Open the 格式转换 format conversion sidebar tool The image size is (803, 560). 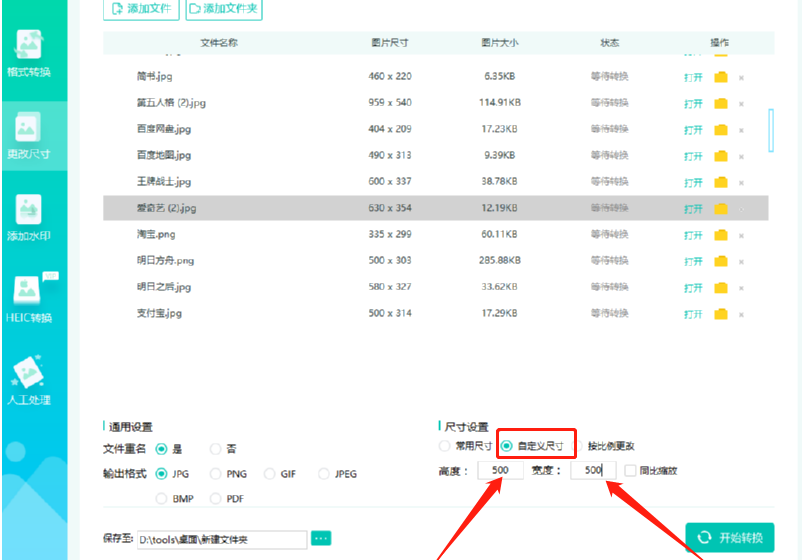click(29, 53)
